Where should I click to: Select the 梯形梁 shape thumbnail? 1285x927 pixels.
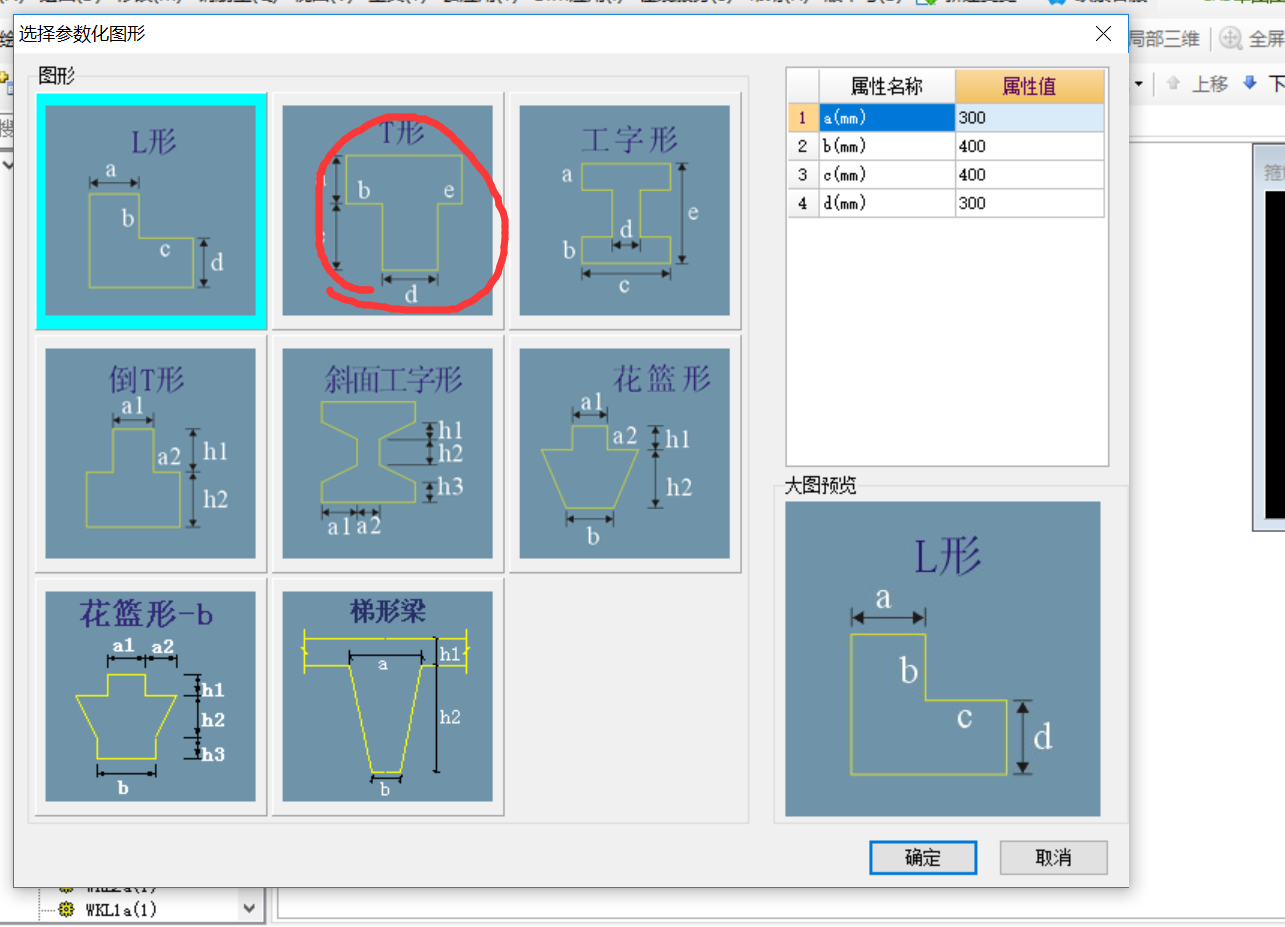click(387, 696)
